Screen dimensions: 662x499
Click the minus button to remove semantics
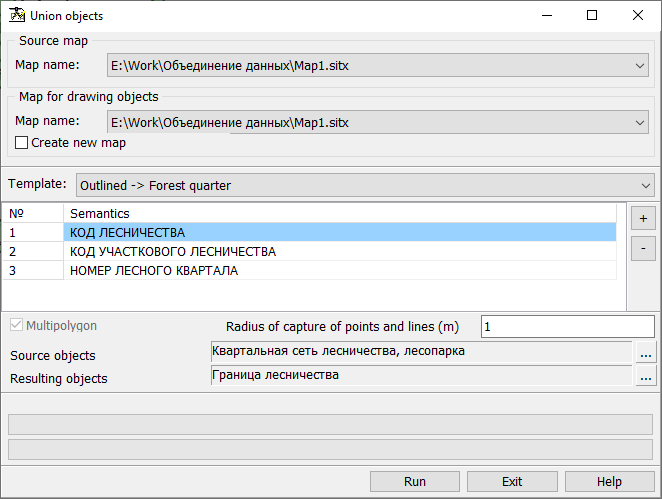pos(643,247)
